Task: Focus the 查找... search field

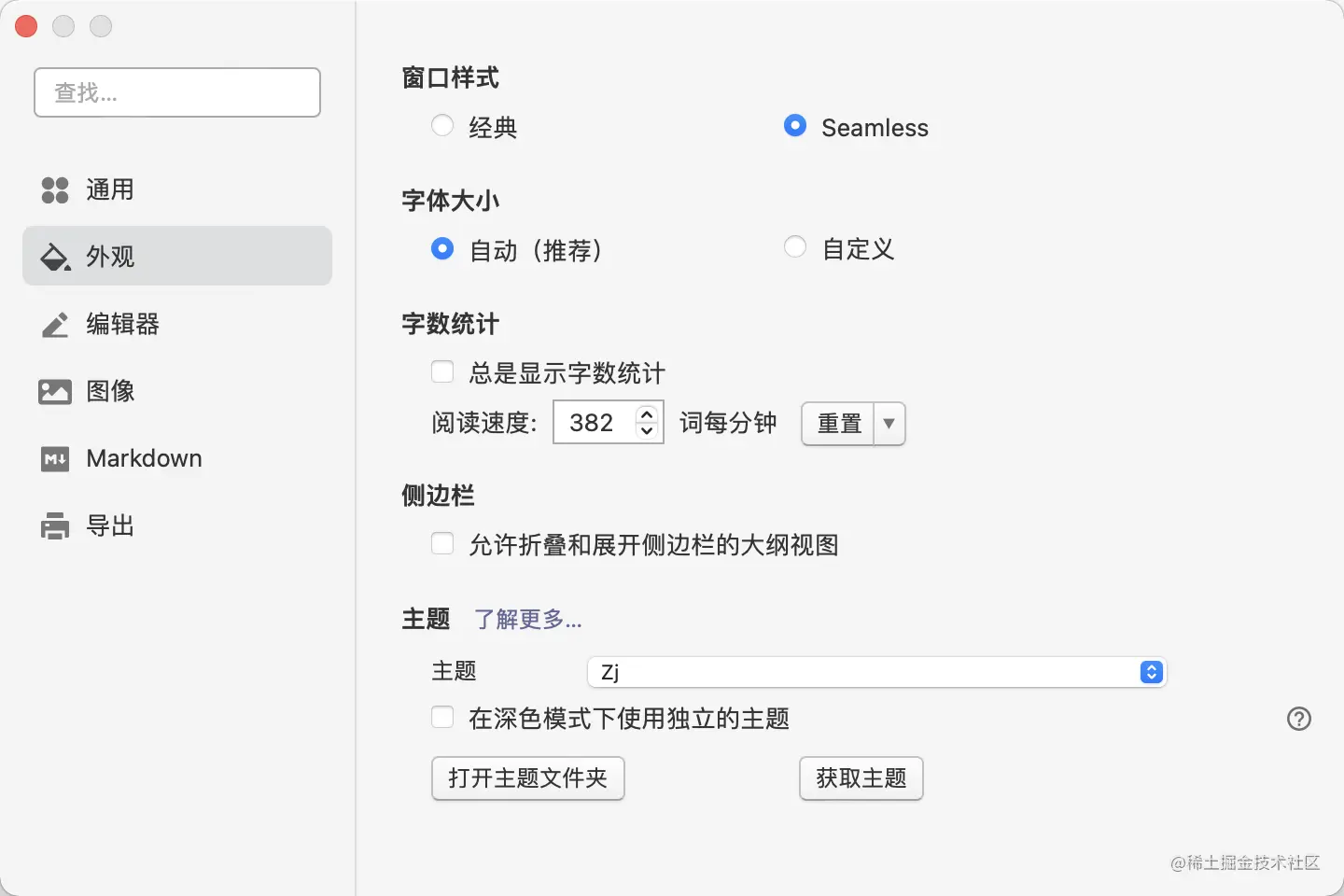Action: pyautogui.click(x=177, y=92)
